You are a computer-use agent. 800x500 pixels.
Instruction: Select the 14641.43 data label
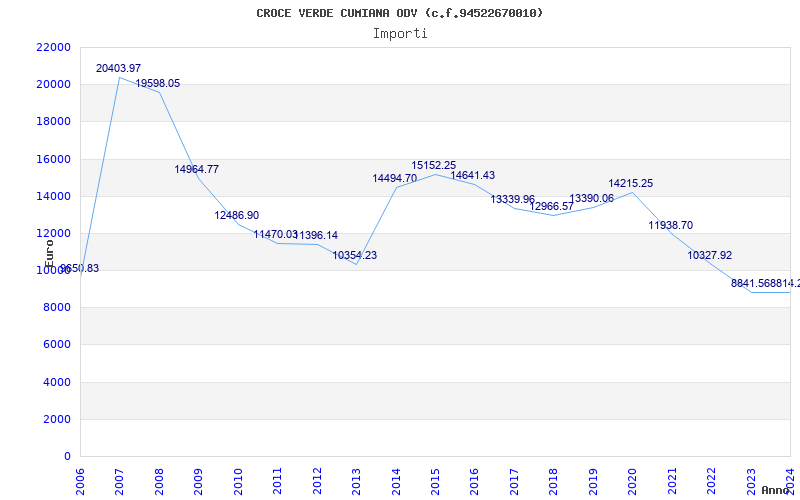click(473, 176)
